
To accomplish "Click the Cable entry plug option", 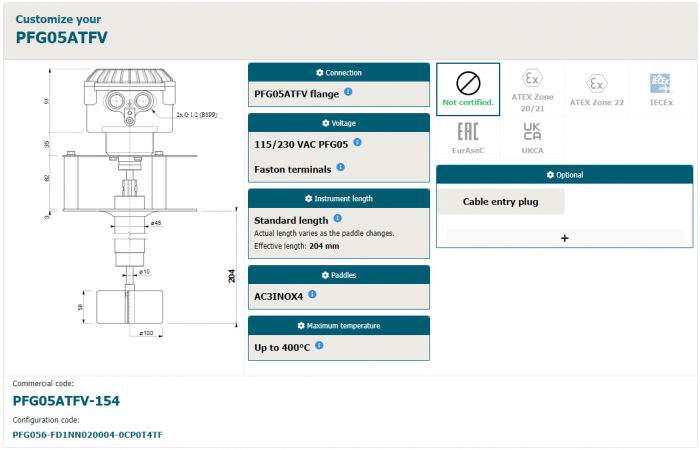I will coord(501,201).
